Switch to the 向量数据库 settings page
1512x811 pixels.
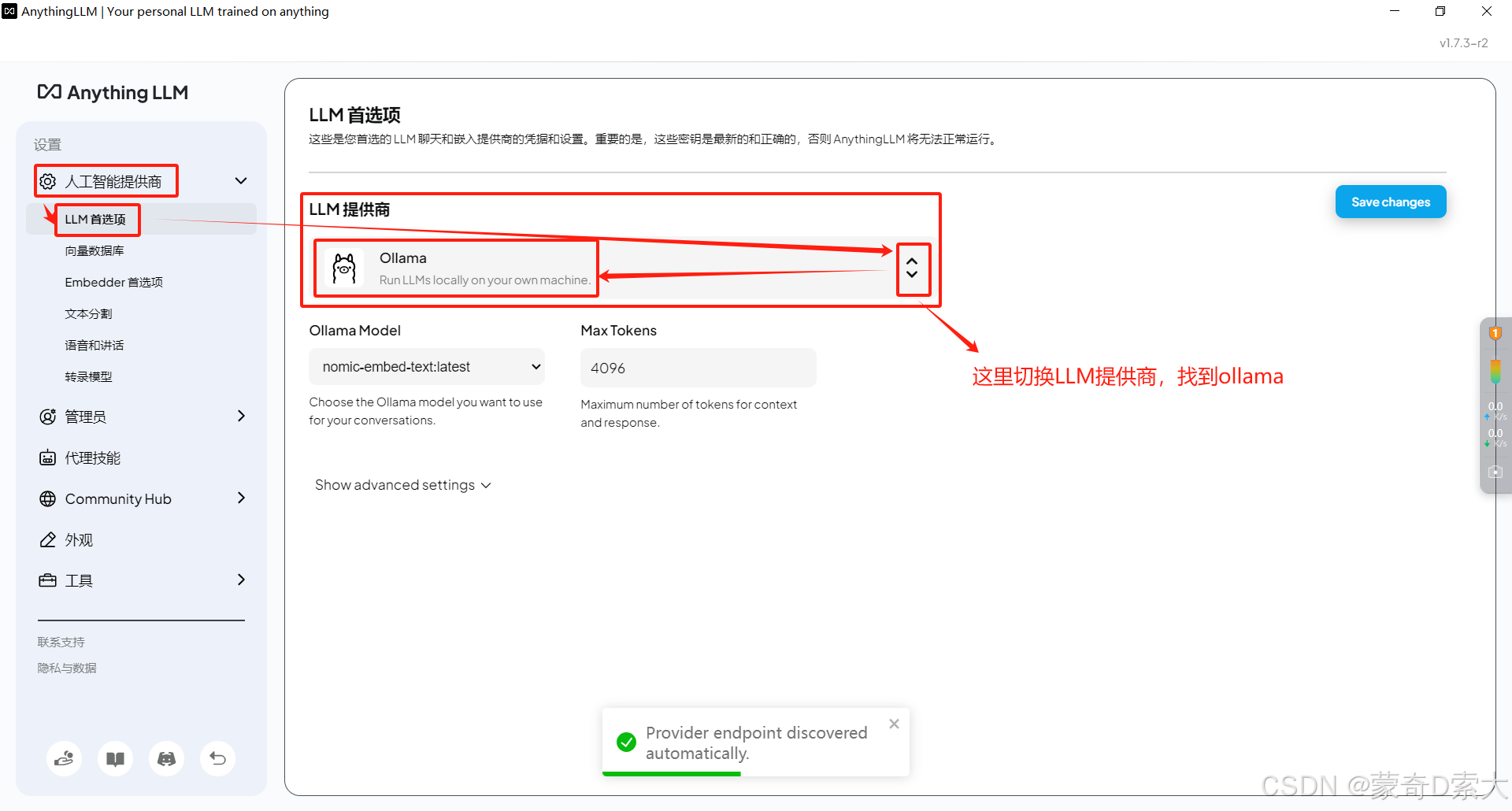pyautogui.click(x=94, y=250)
